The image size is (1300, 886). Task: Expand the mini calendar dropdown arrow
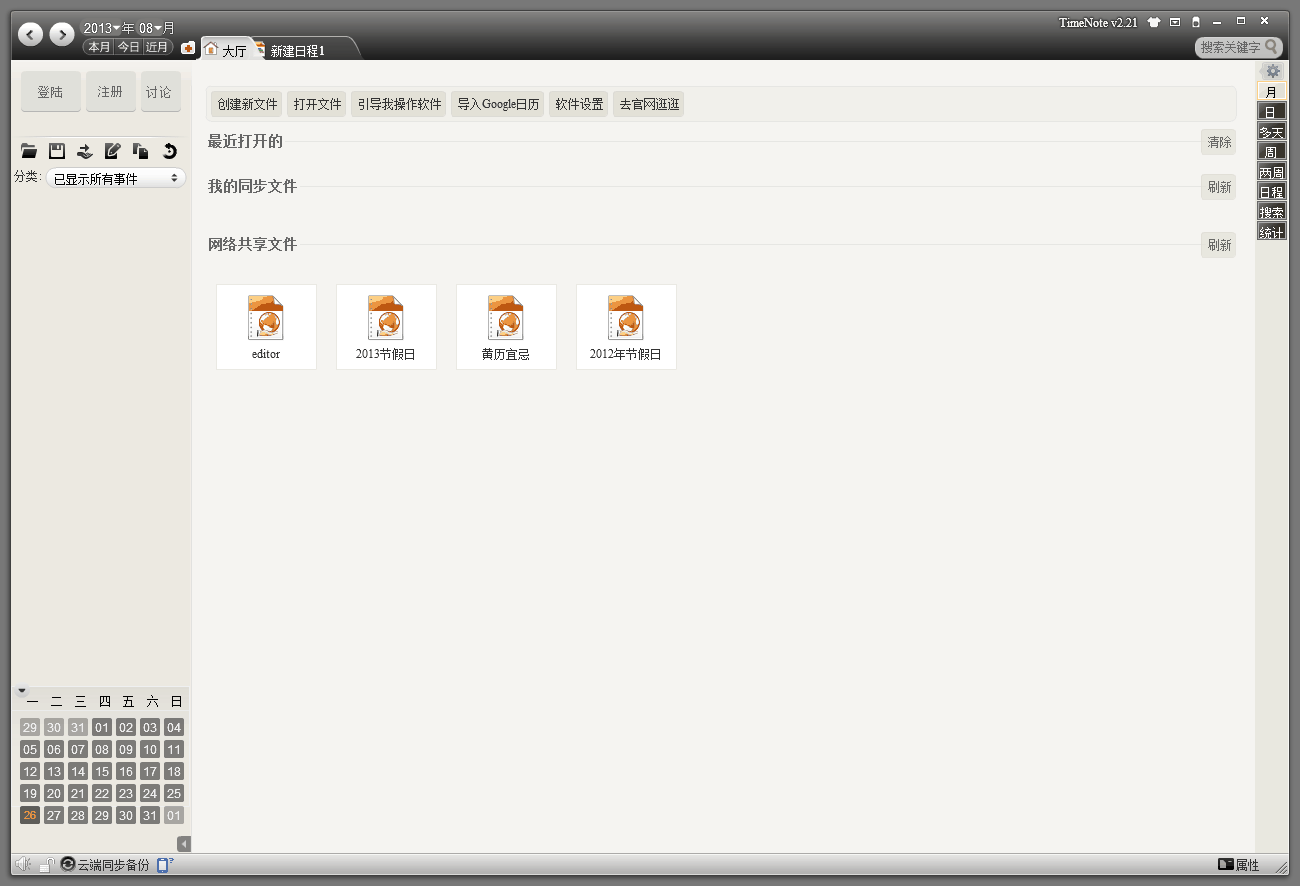coord(22,691)
